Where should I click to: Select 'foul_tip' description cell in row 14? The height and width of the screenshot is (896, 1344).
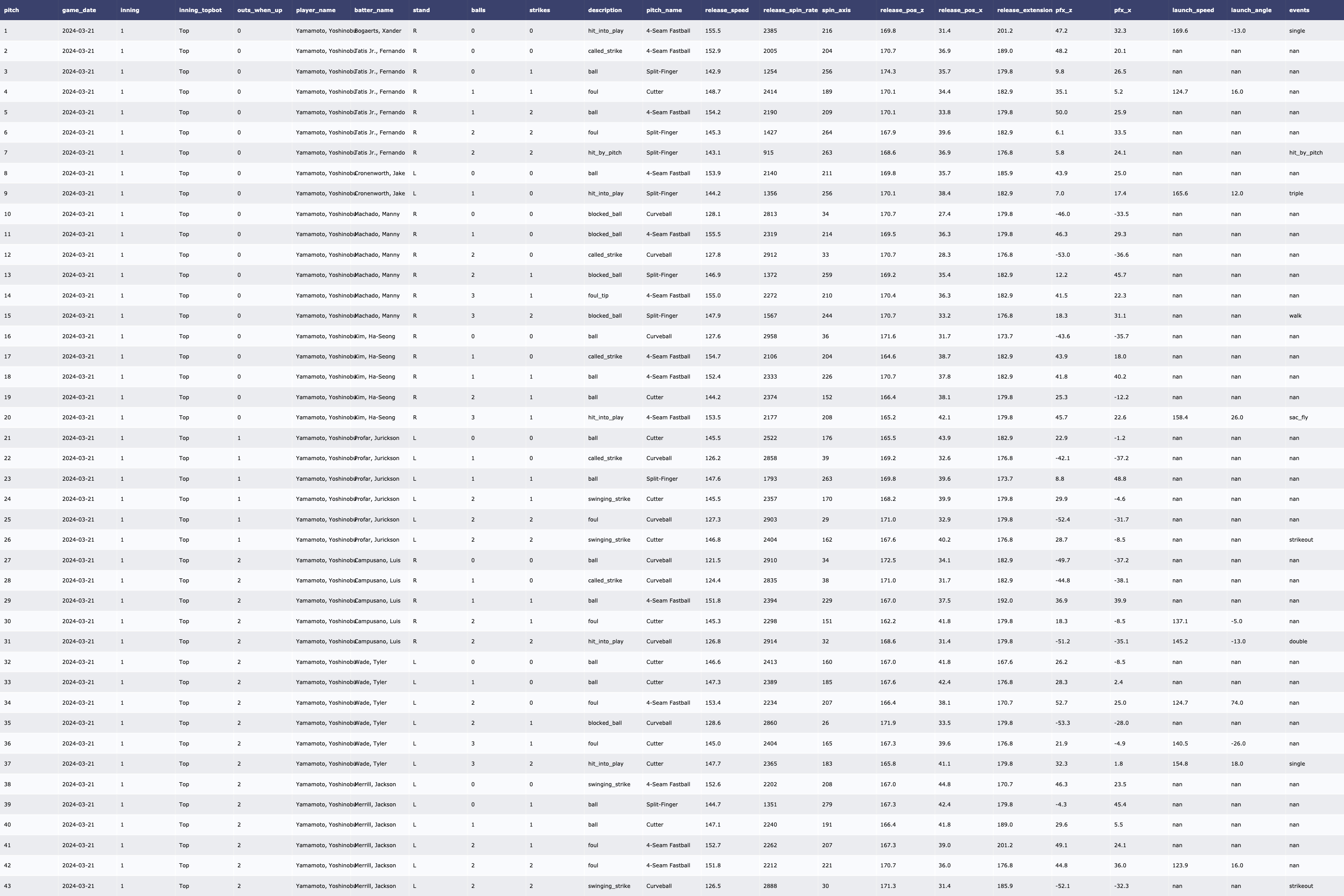pos(598,295)
